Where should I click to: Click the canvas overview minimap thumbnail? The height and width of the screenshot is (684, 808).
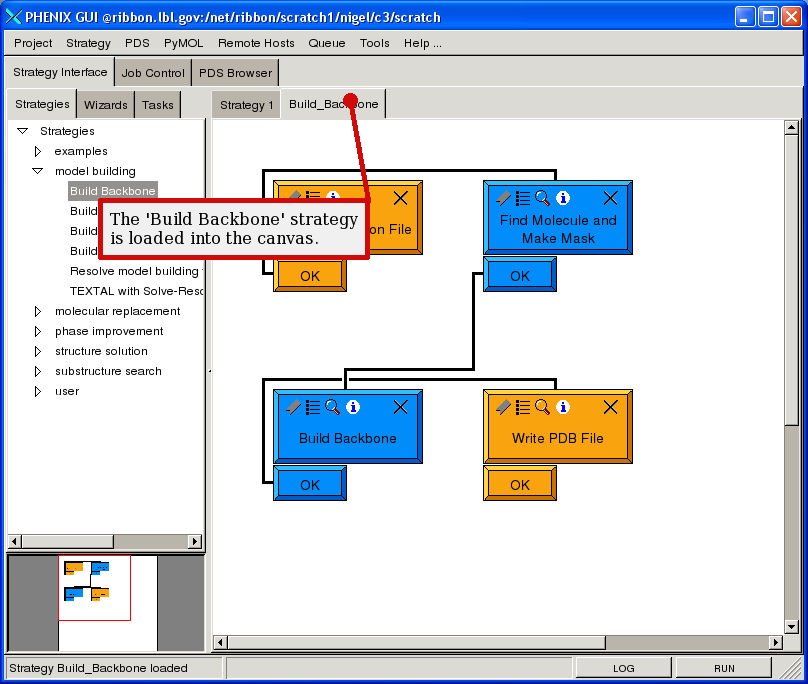click(x=94, y=588)
